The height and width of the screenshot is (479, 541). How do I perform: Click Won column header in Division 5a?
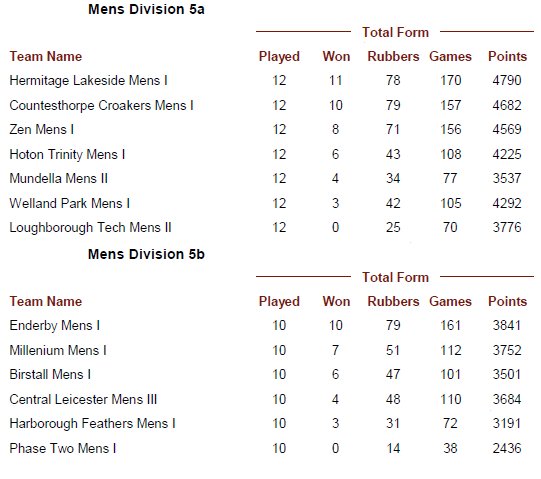pos(336,57)
